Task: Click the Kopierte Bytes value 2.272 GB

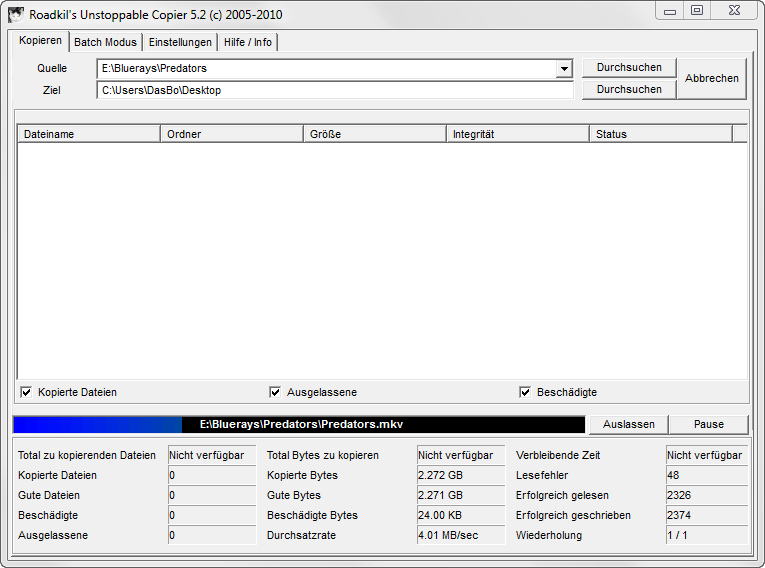Action: (461, 475)
